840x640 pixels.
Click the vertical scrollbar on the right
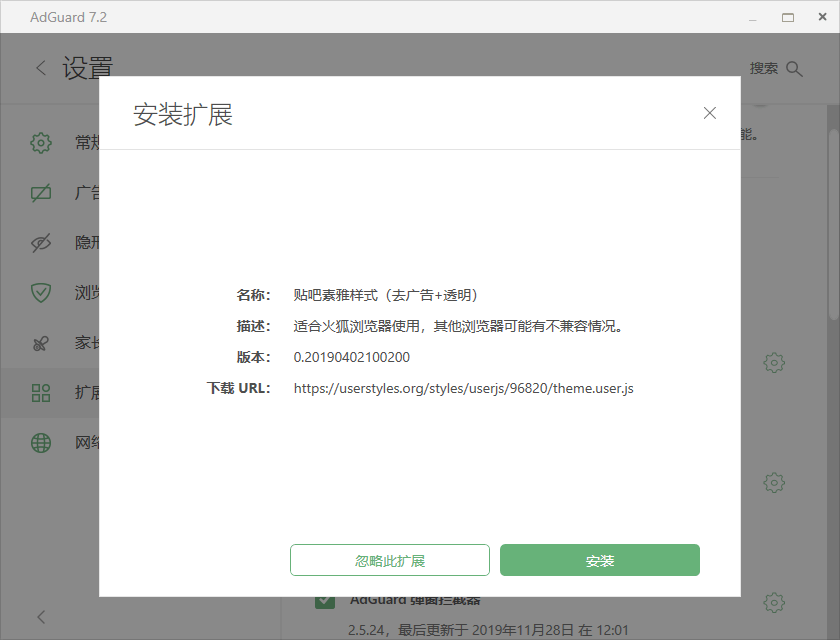(833, 220)
